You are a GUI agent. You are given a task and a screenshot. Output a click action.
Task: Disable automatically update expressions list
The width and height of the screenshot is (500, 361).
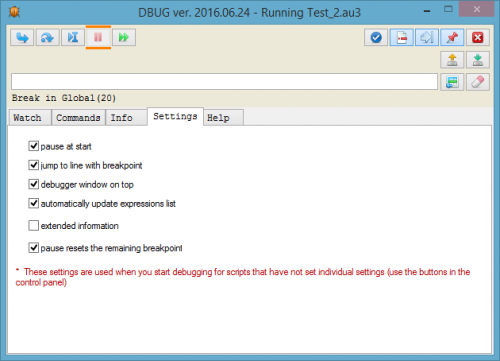pos(33,203)
